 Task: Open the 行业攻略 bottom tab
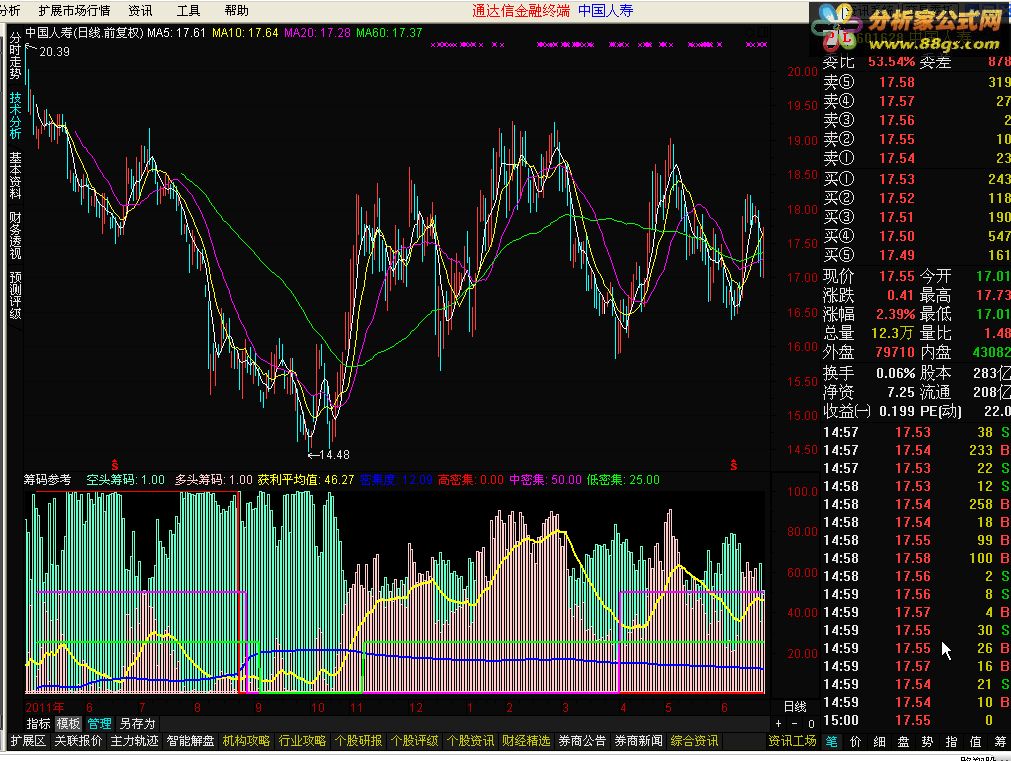(302, 741)
